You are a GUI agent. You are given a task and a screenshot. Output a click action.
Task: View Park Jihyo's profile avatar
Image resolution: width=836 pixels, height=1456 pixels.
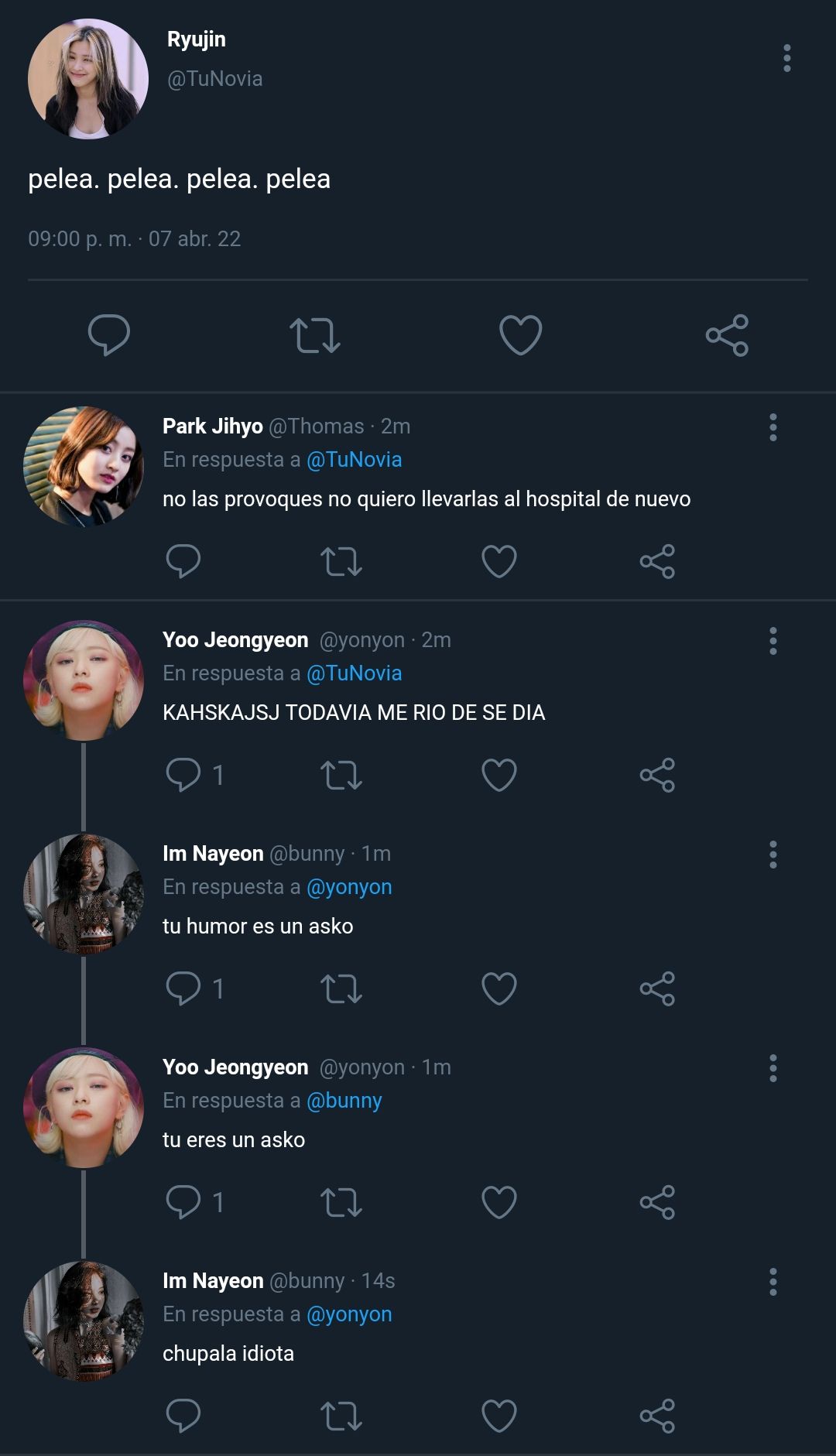pyautogui.click(x=84, y=467)
